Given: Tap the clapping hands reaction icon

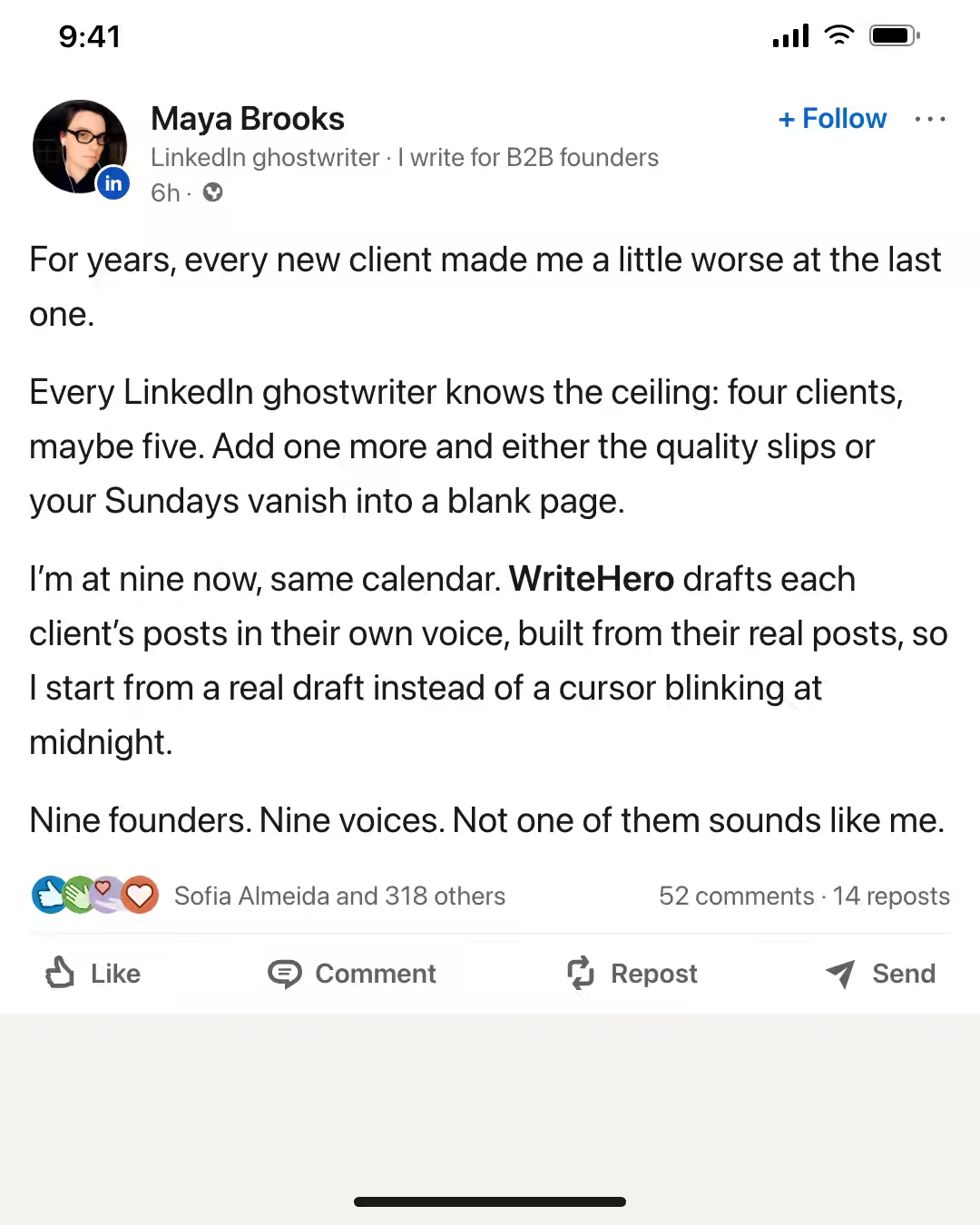Looking at the screenshot, I should (x=79, y=896).
